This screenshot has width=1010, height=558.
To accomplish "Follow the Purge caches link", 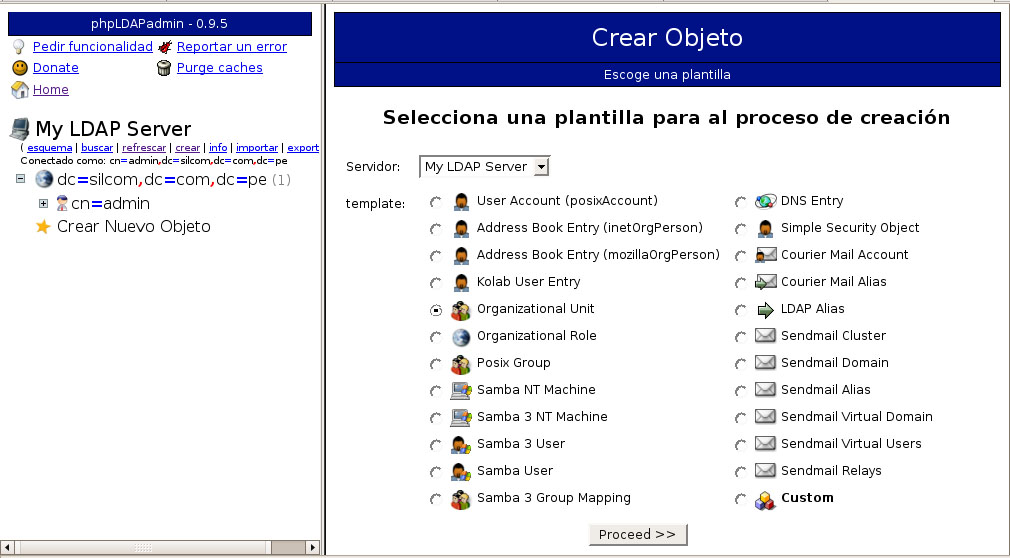I will pyautogui.click(x=219, y=68).
